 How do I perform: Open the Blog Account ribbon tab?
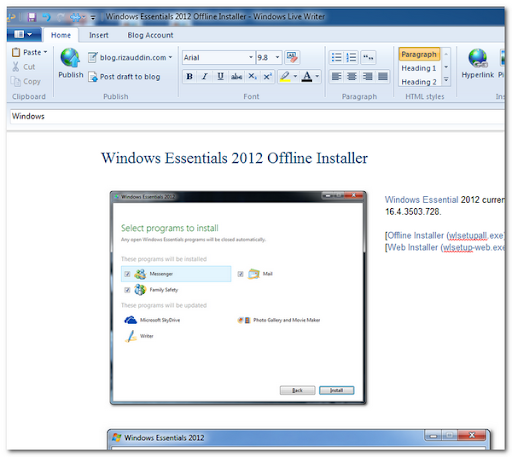150,35
